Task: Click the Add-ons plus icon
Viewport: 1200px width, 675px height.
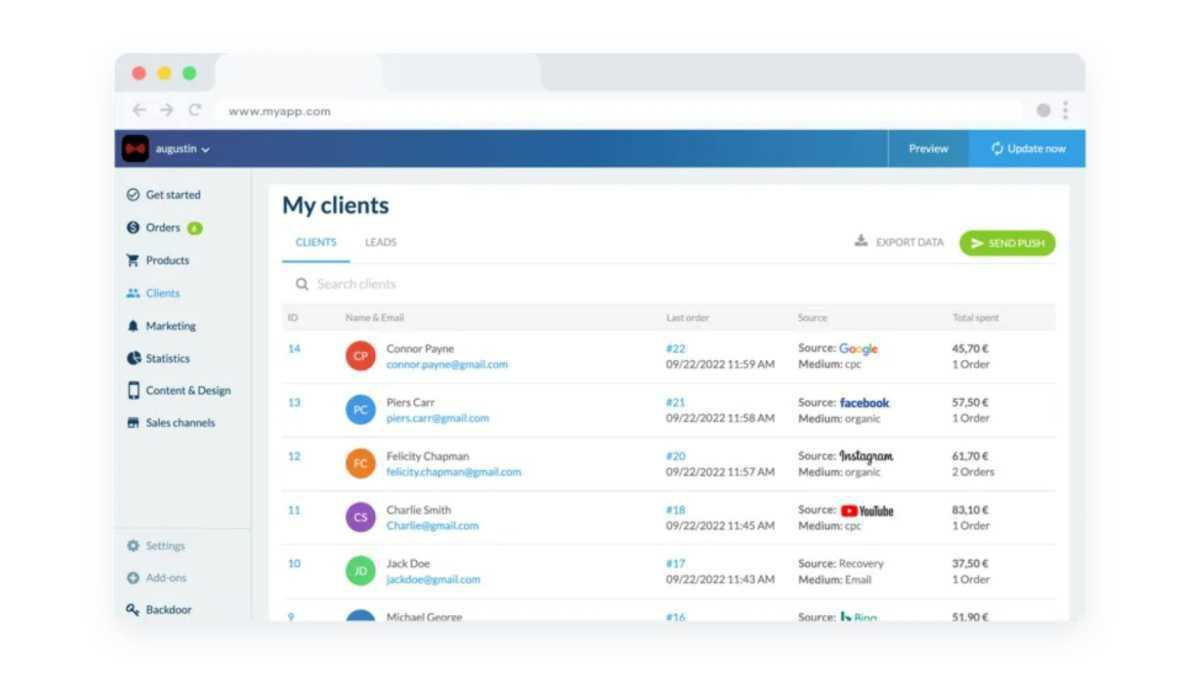Action: [x=133, y=578]
